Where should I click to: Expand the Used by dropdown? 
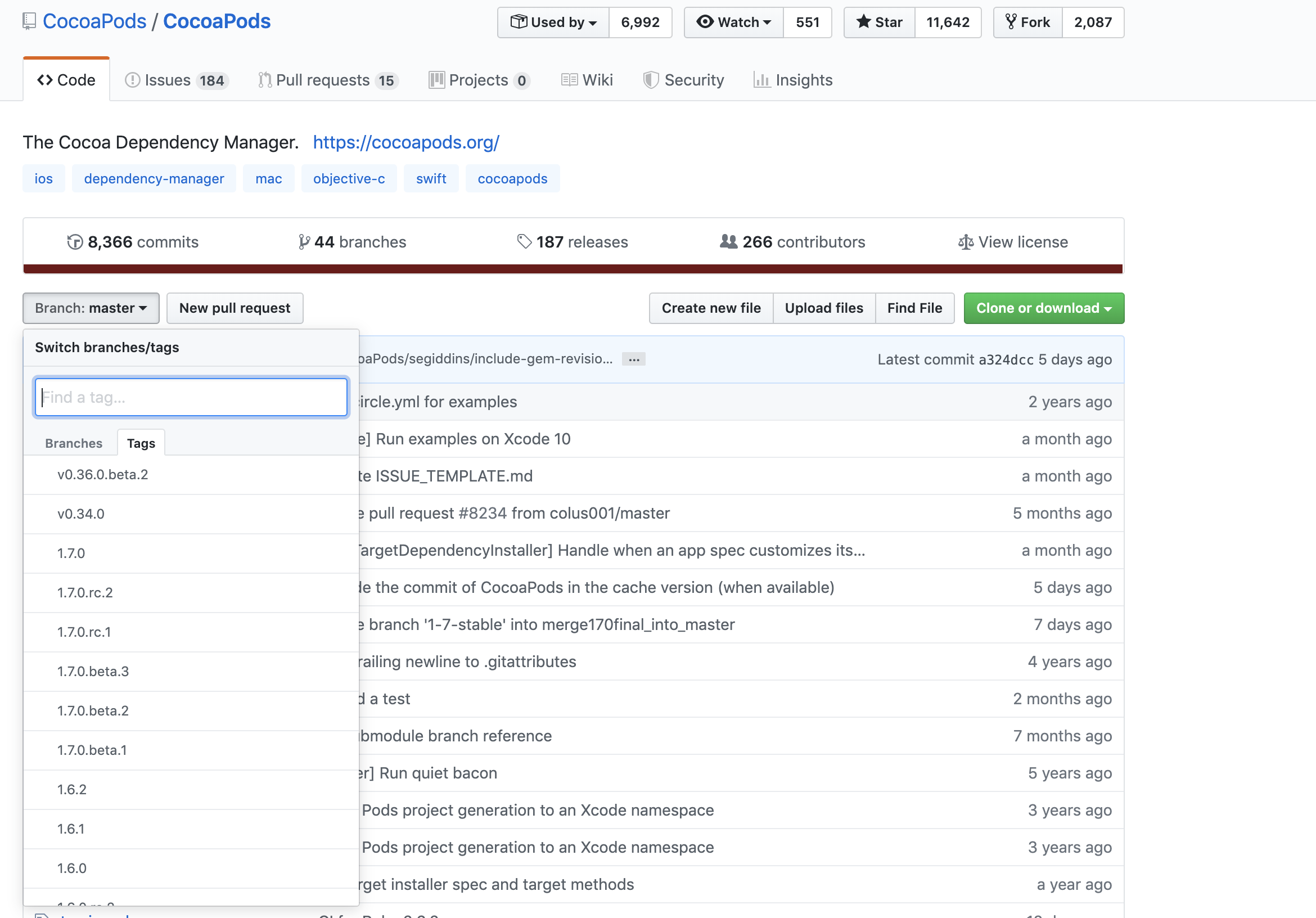pos(553,22)
